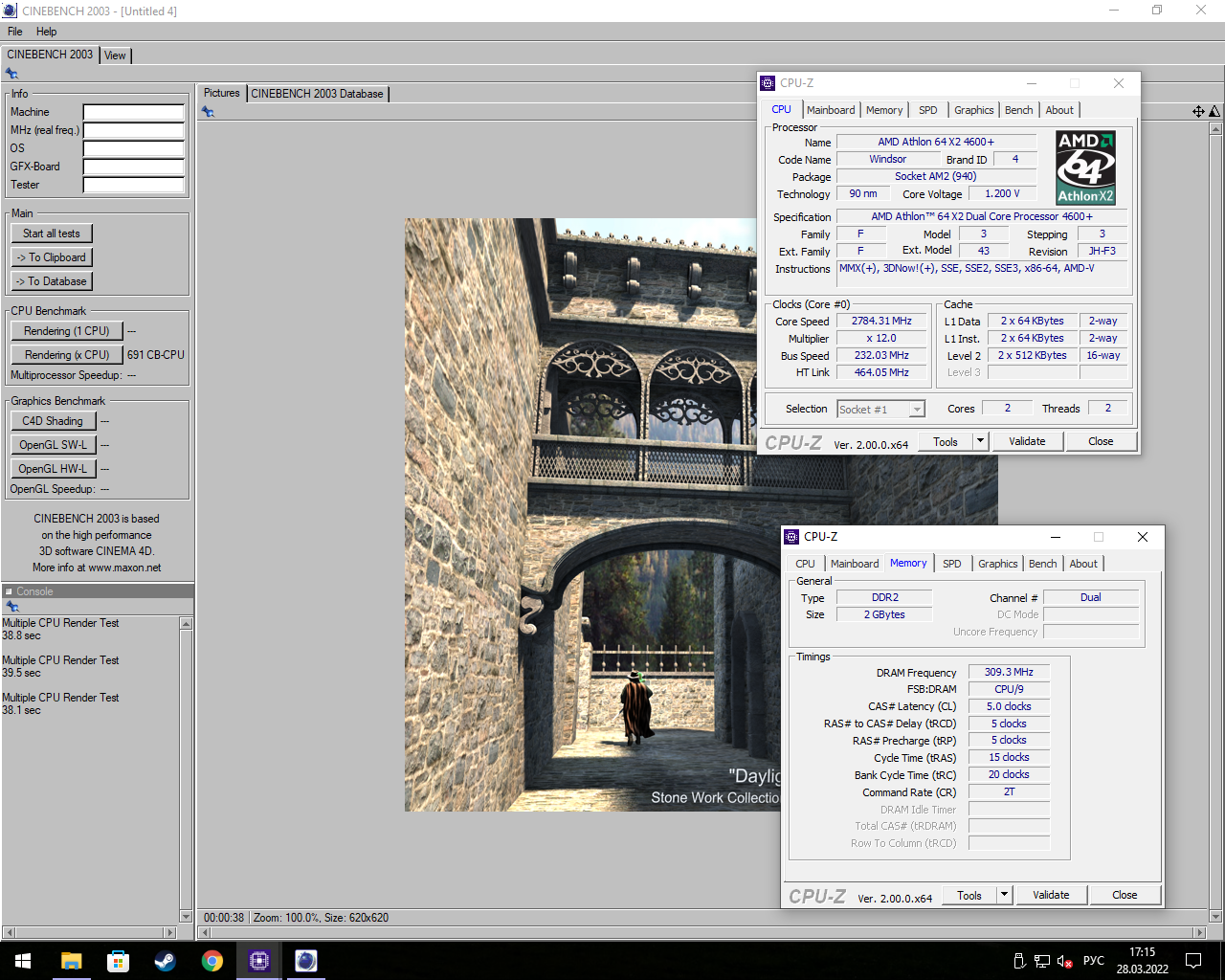
Task: Click the network tray icon
Action: [1042, 961]
